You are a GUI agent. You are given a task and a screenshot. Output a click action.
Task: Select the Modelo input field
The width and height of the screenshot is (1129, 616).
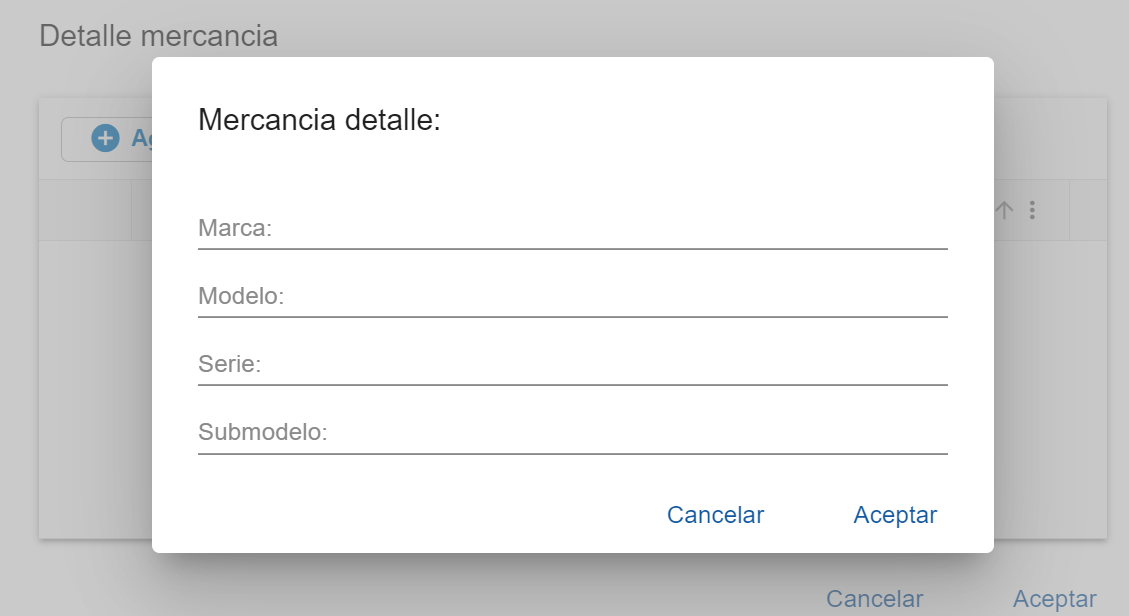click(572, 296)
